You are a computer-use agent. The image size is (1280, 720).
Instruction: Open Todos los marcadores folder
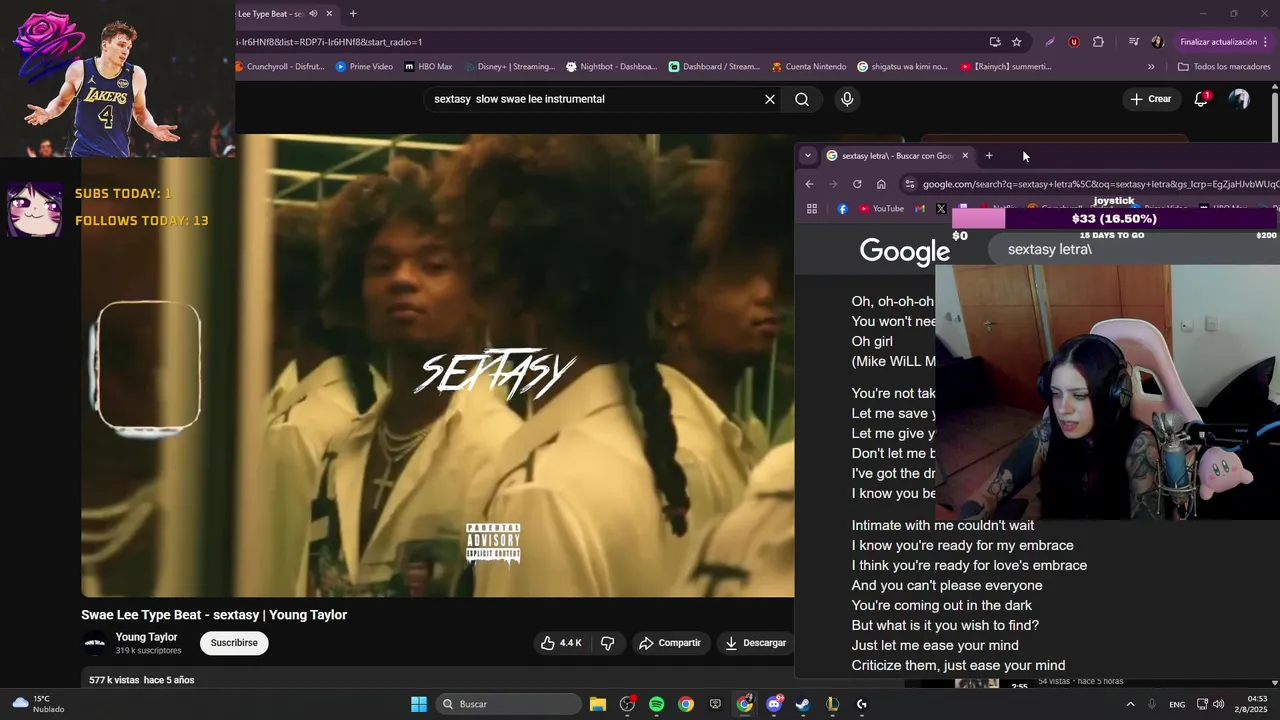pos(1224,67)
